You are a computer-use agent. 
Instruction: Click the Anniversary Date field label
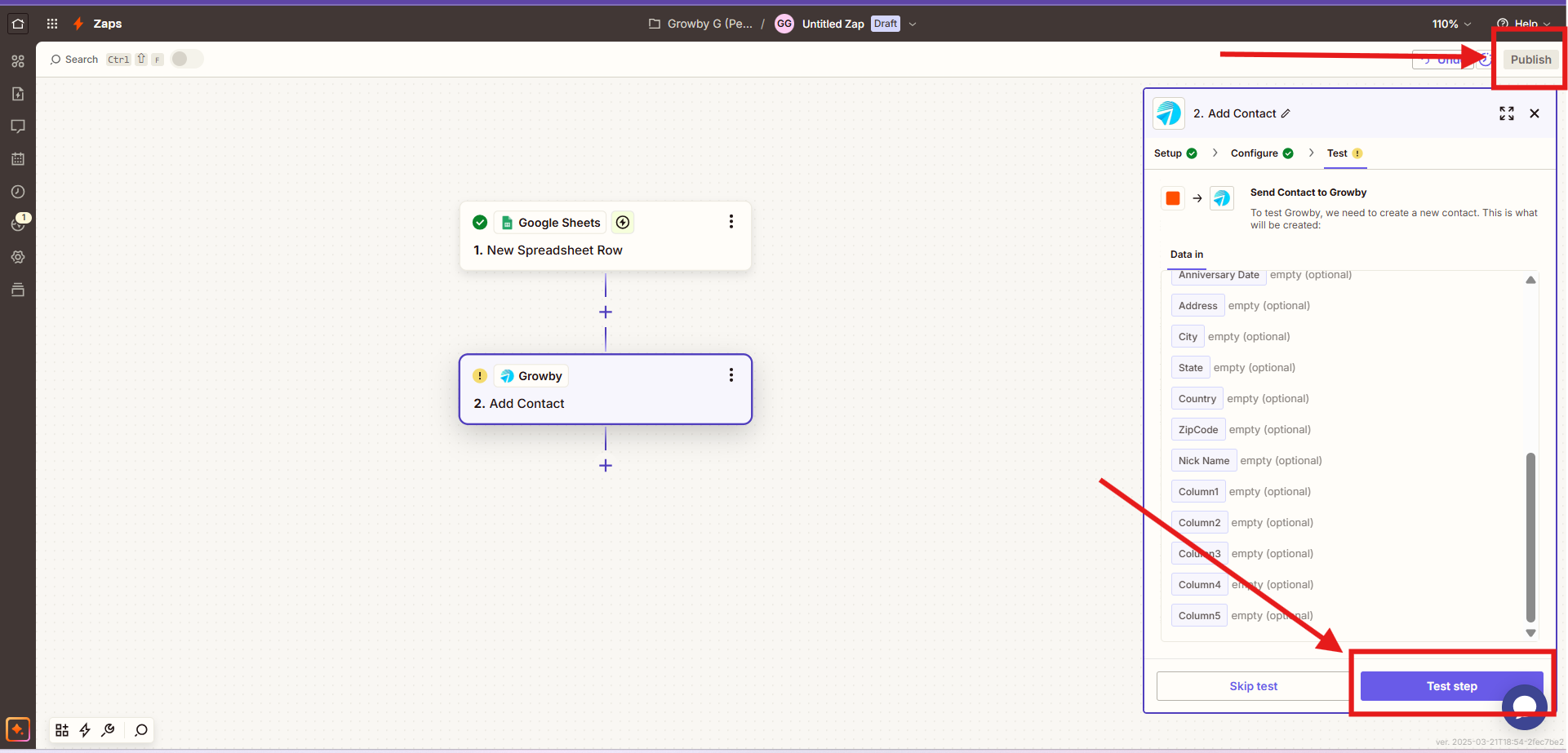click(1219, 276)
